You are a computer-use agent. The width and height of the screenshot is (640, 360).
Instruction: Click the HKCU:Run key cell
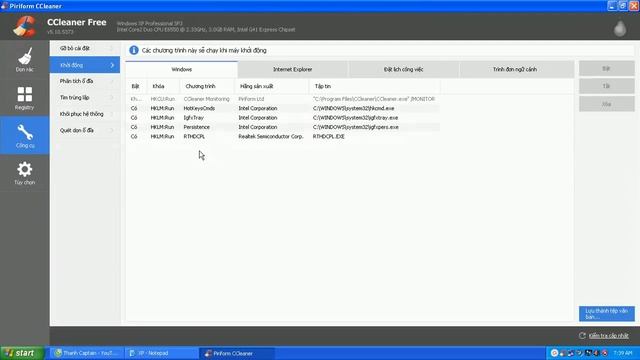[162, 99]
